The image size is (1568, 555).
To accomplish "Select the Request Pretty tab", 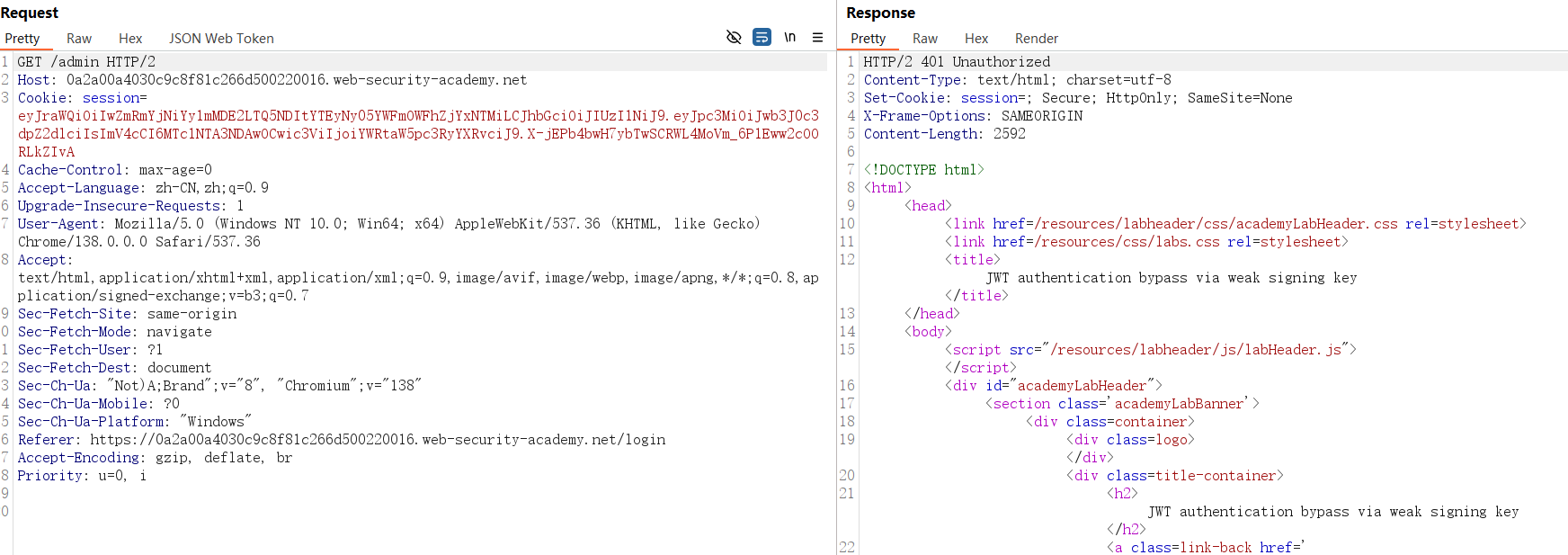I will pyautogui.click(x=22, y=39).
